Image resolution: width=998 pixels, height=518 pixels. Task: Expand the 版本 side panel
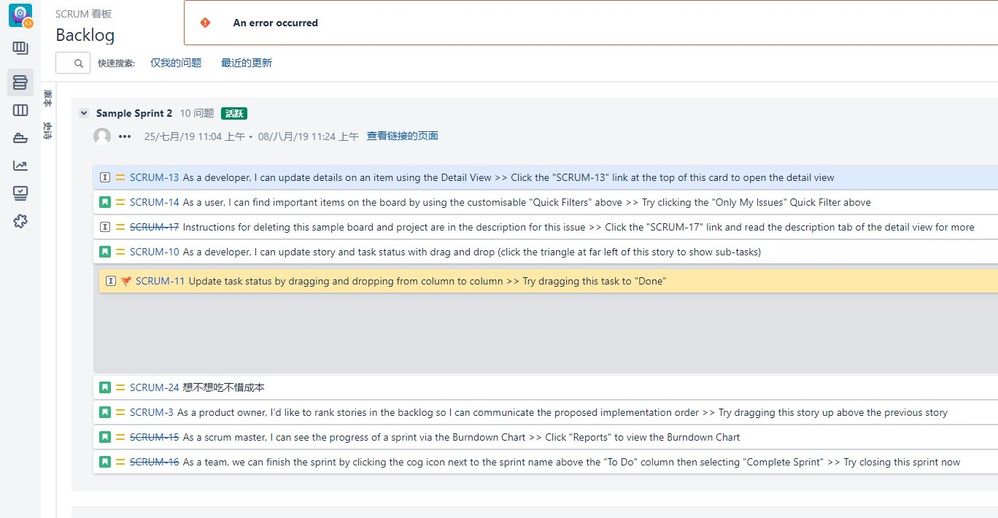[x=48, y=99]
